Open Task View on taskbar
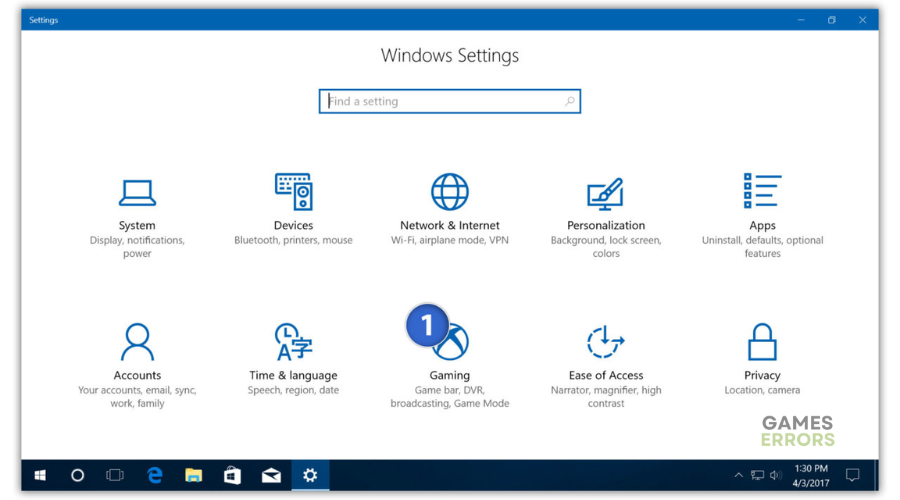 coord(115,475)
